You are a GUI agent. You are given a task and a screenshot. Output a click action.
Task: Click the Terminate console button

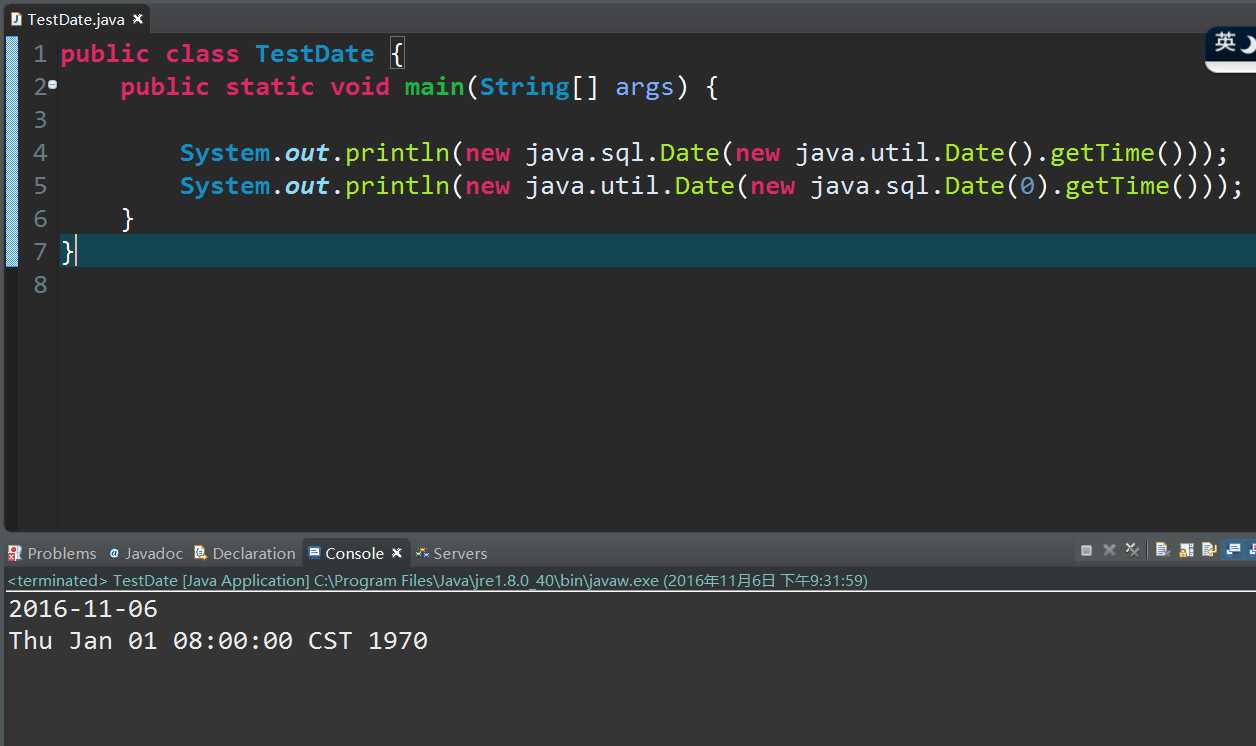pos(1086,550)
